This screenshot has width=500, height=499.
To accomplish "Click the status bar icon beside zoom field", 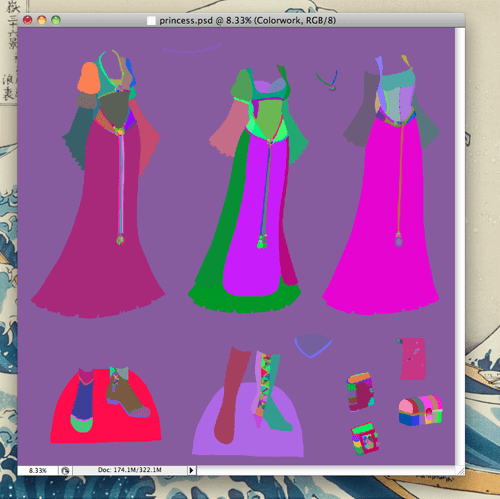I will [65, 470].
